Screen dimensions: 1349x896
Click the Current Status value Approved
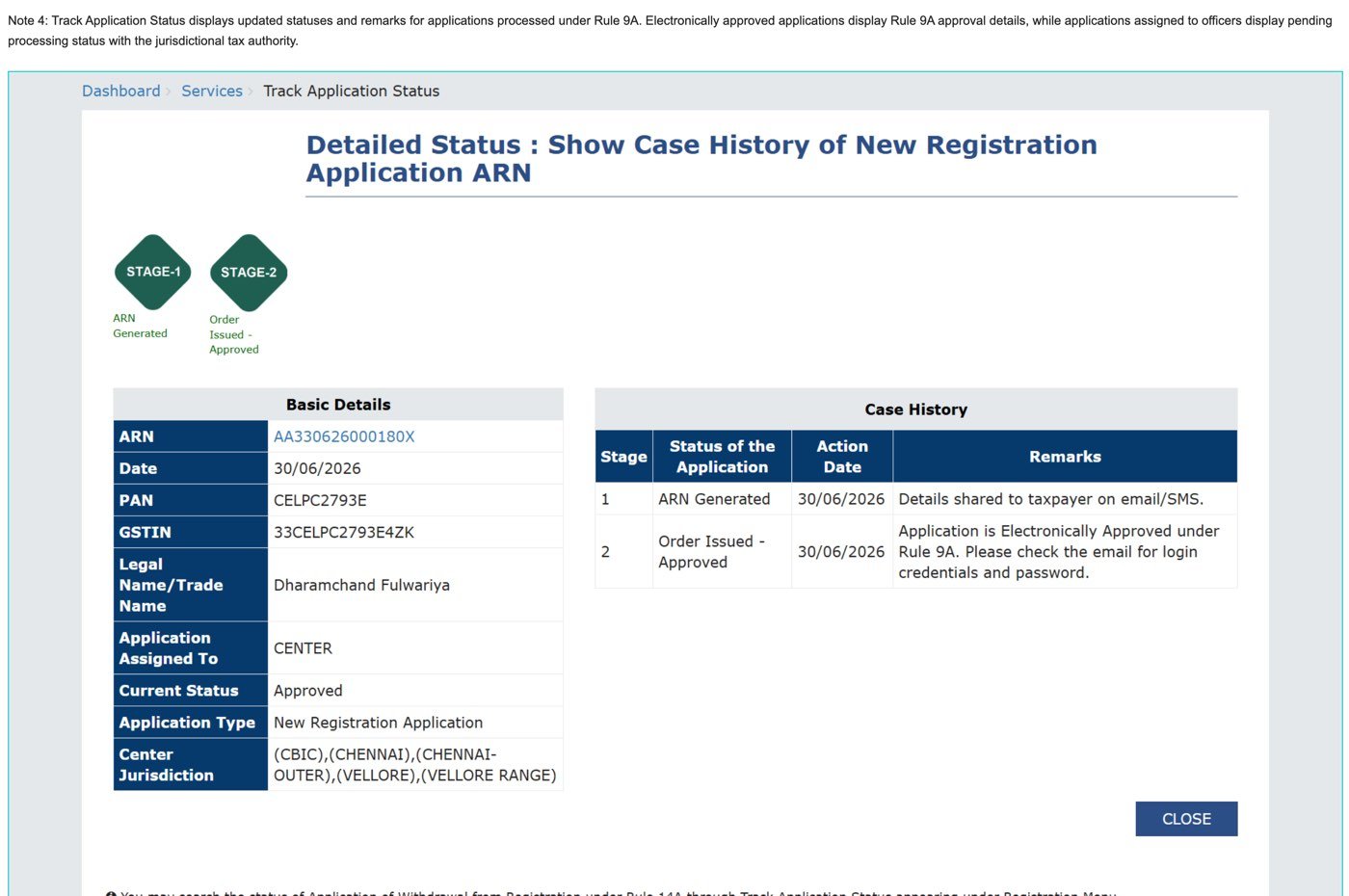coord(308,691)
